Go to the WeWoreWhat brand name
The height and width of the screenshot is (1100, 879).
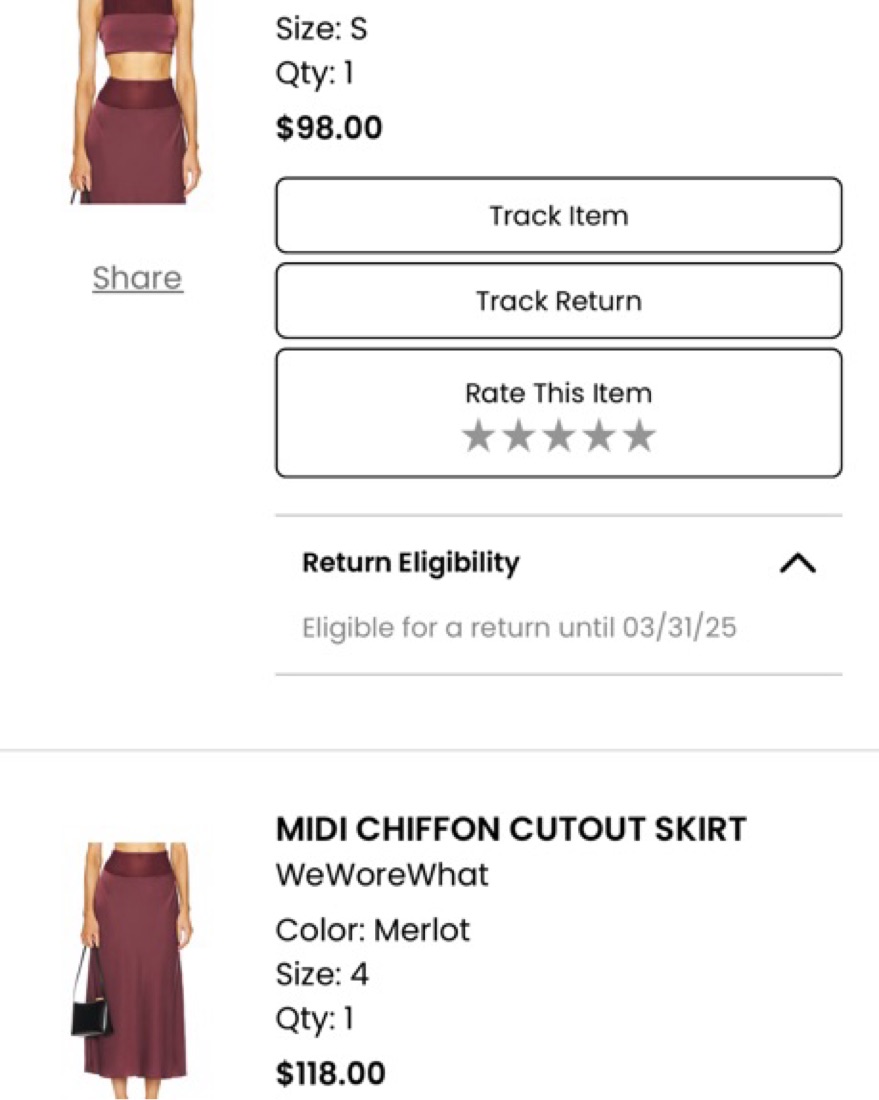point(382,875)
